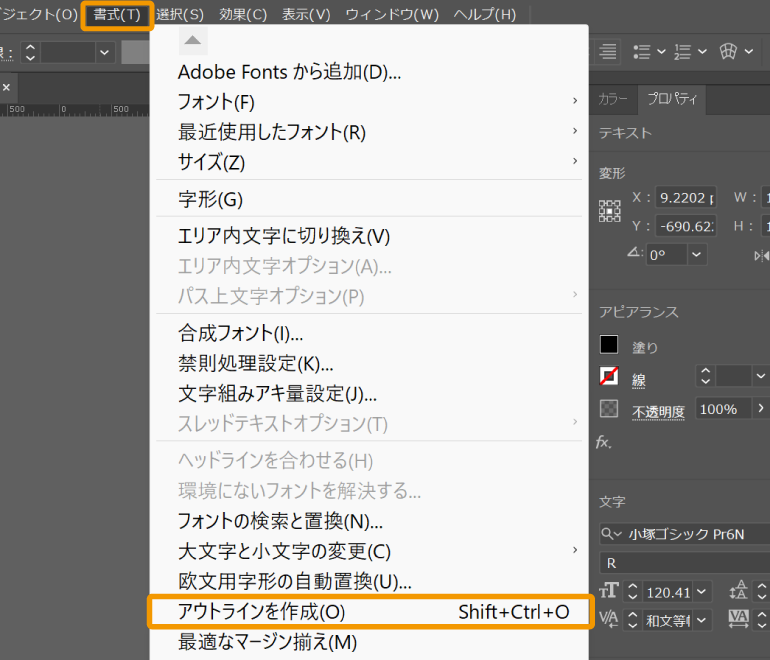770x660 pixels.
Task: Open the font search magnifier dropdown
Action: coord(611,534)
